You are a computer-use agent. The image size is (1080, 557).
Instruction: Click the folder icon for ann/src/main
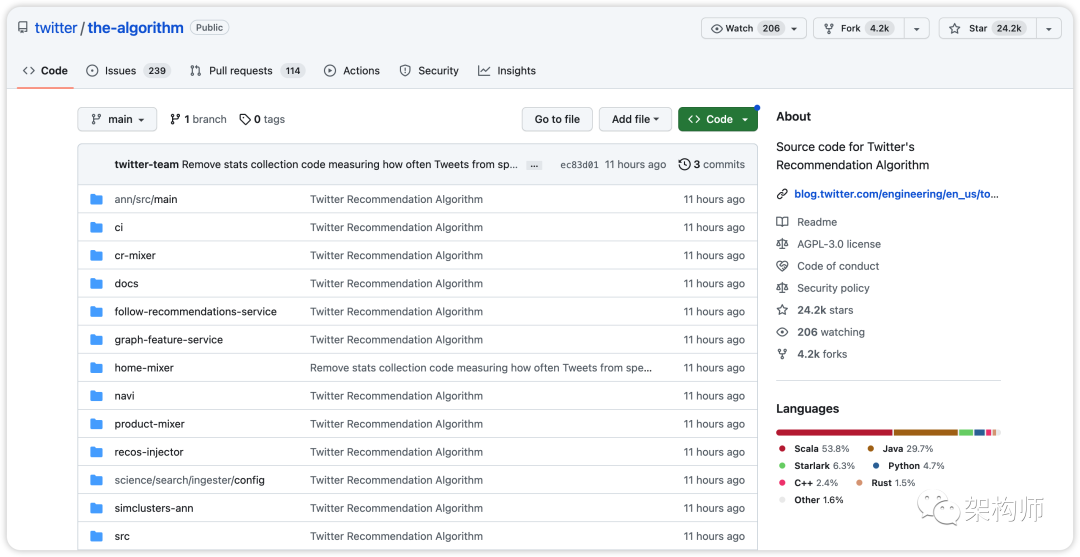(x=96, y=200)
